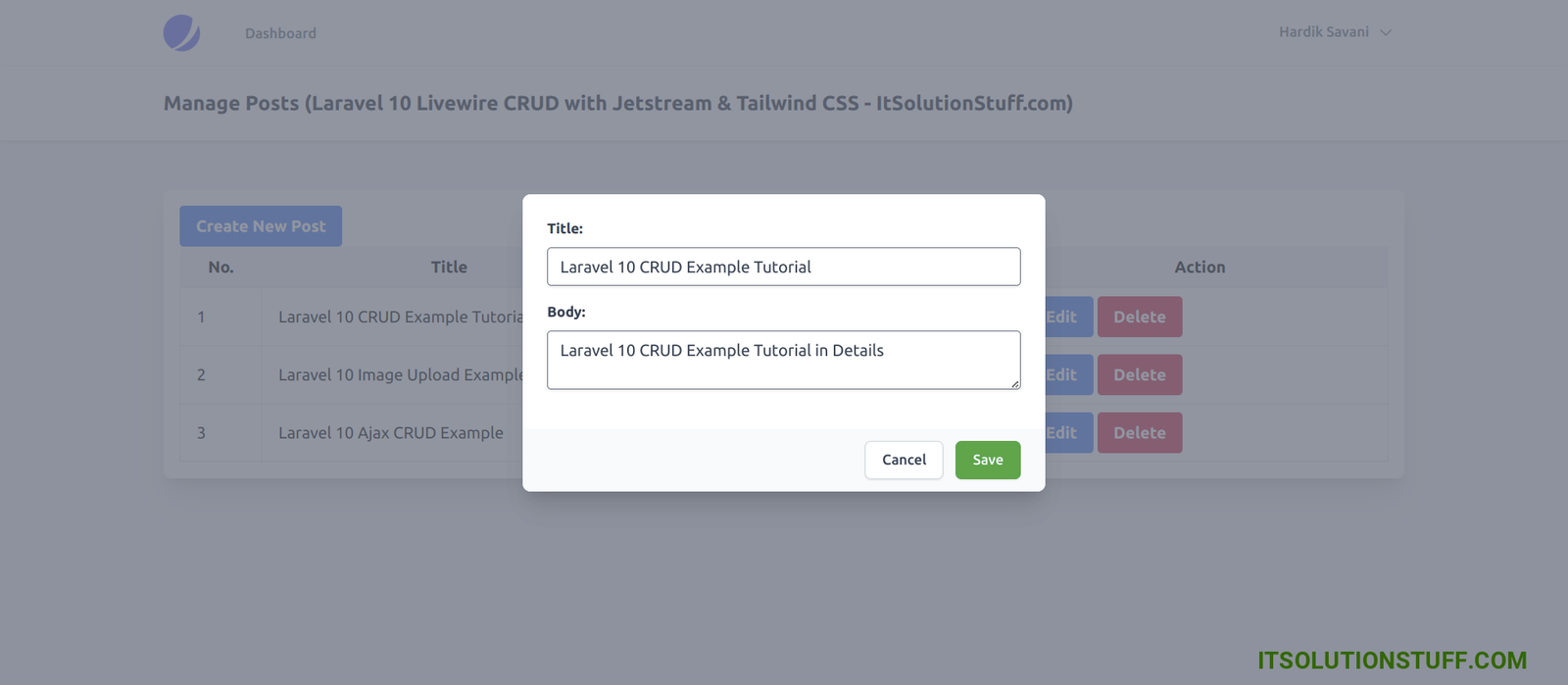This screenshot has width=1568, height=685.
Task: Delete the Laravel 10 Image Upload post
Action: [1139, 375]
